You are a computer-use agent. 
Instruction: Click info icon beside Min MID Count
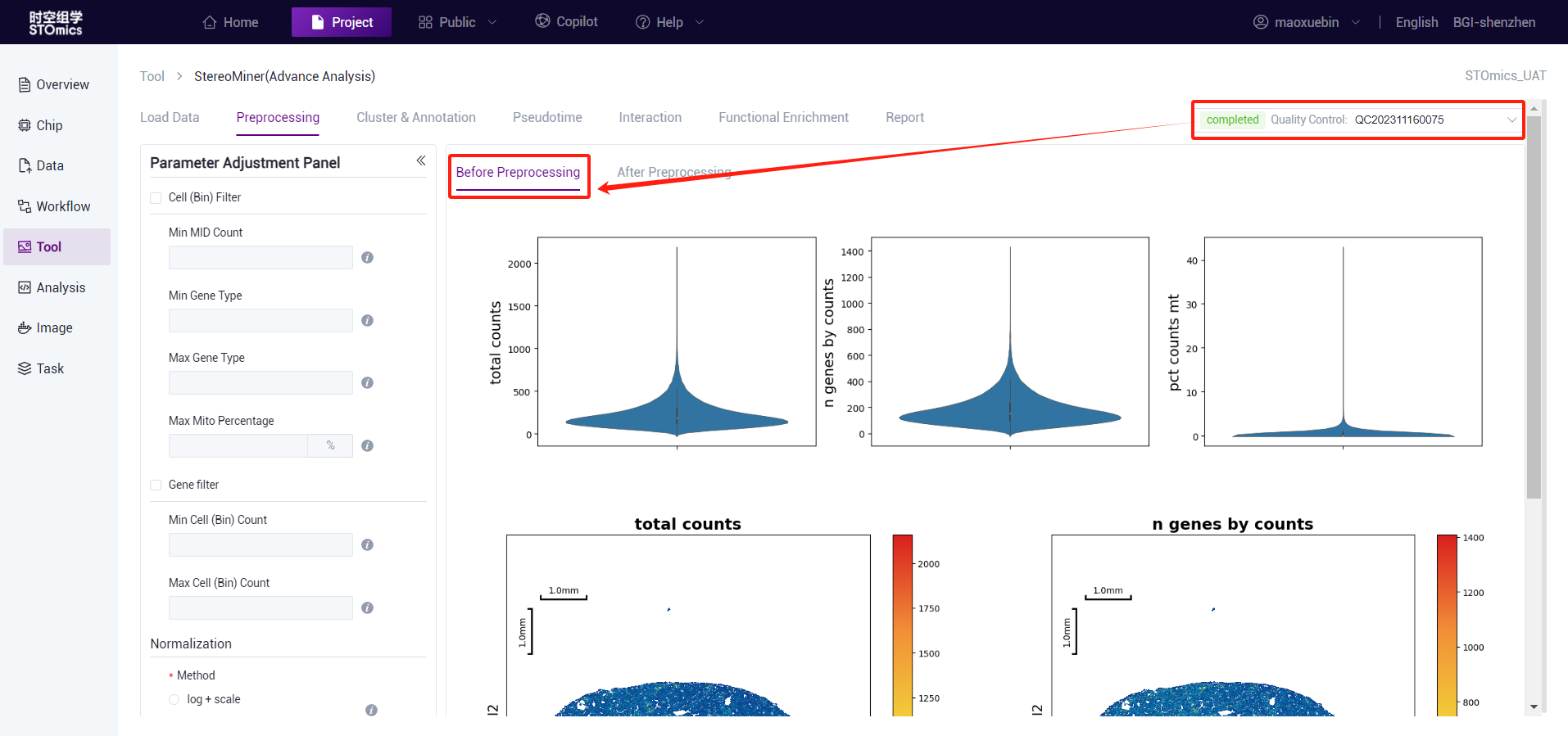[x=367, y=257]
